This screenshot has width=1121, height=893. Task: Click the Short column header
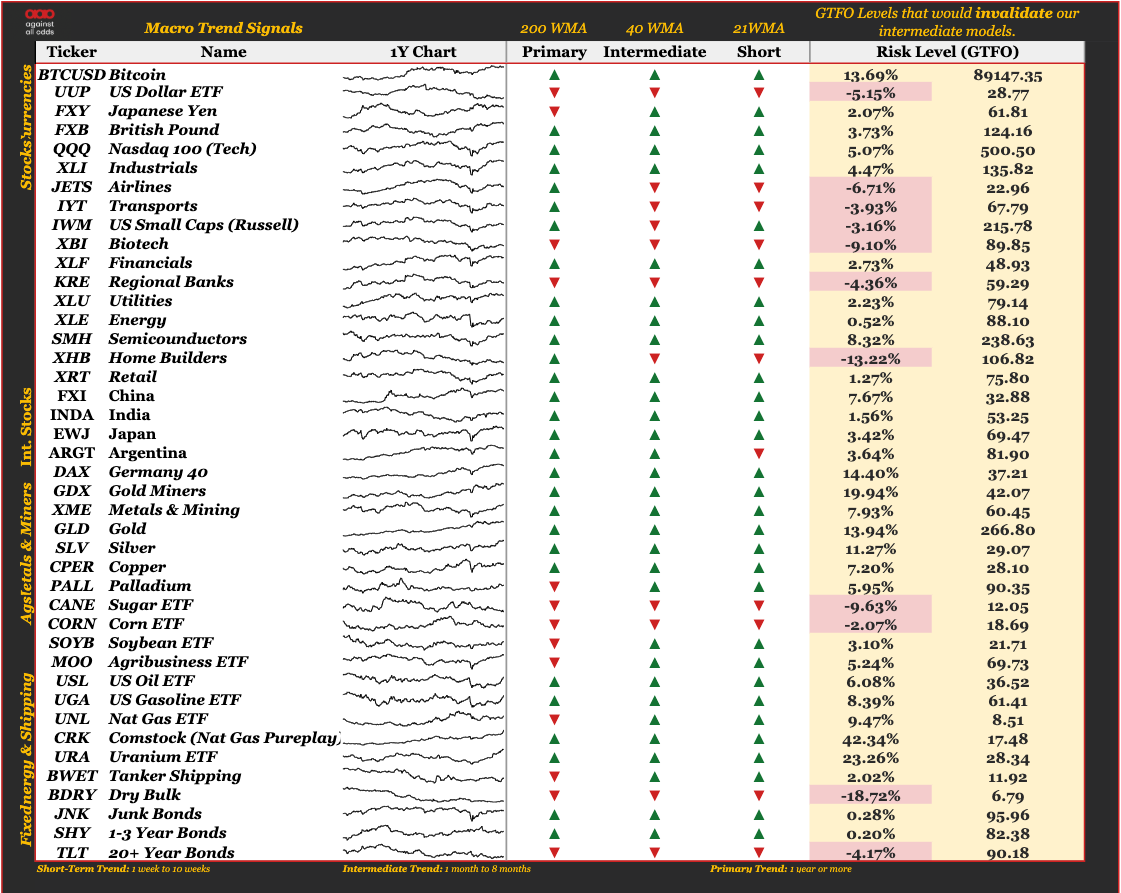click(x=759, y=51)
